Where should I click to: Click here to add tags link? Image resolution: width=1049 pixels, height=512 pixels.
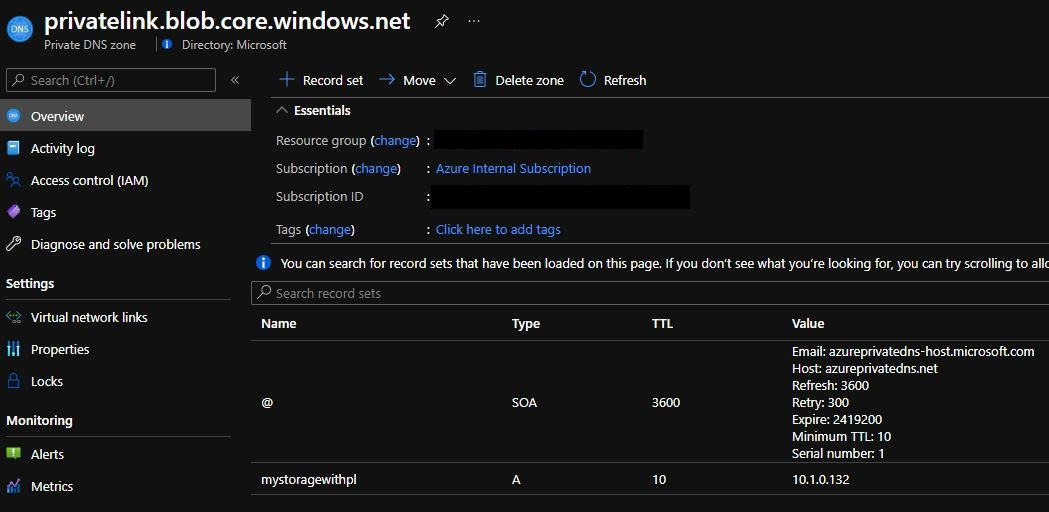[498, 230]
